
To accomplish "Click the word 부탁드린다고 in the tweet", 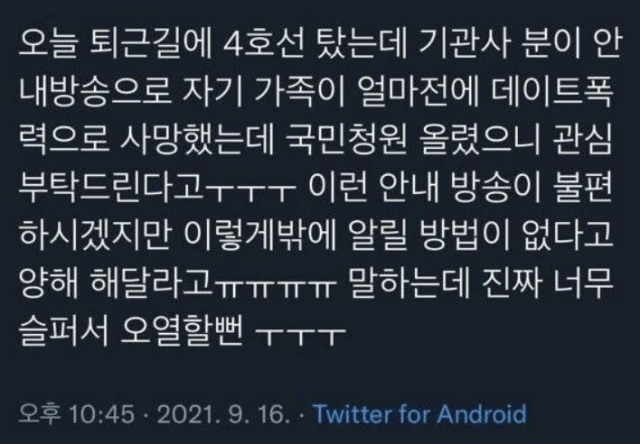I will point(111,187).
